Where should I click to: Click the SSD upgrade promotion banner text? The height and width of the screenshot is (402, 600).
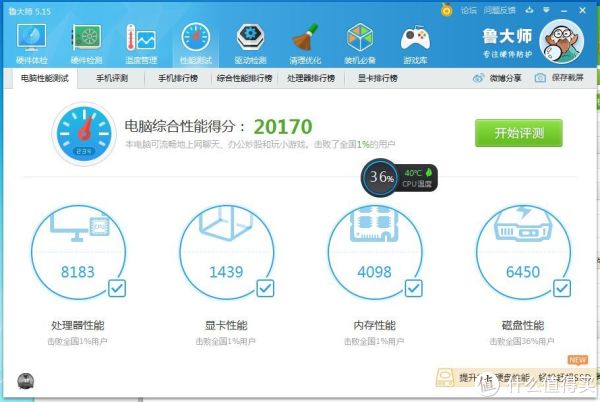(526, 378)
